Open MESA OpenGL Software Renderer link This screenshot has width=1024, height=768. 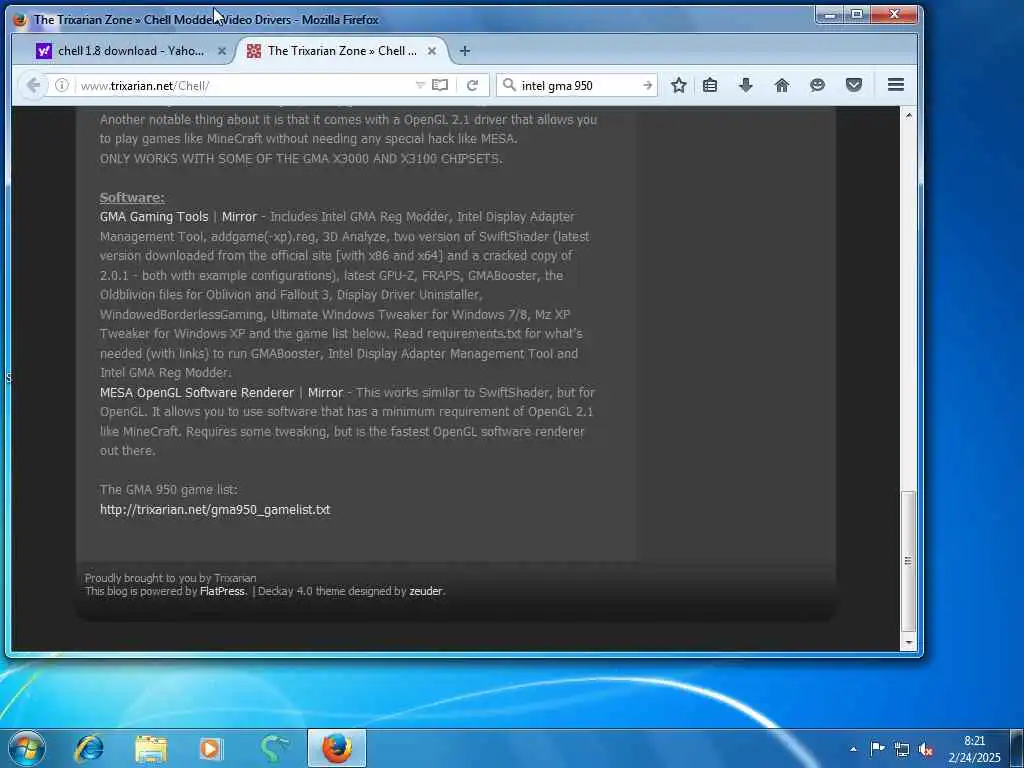[197, 392]
